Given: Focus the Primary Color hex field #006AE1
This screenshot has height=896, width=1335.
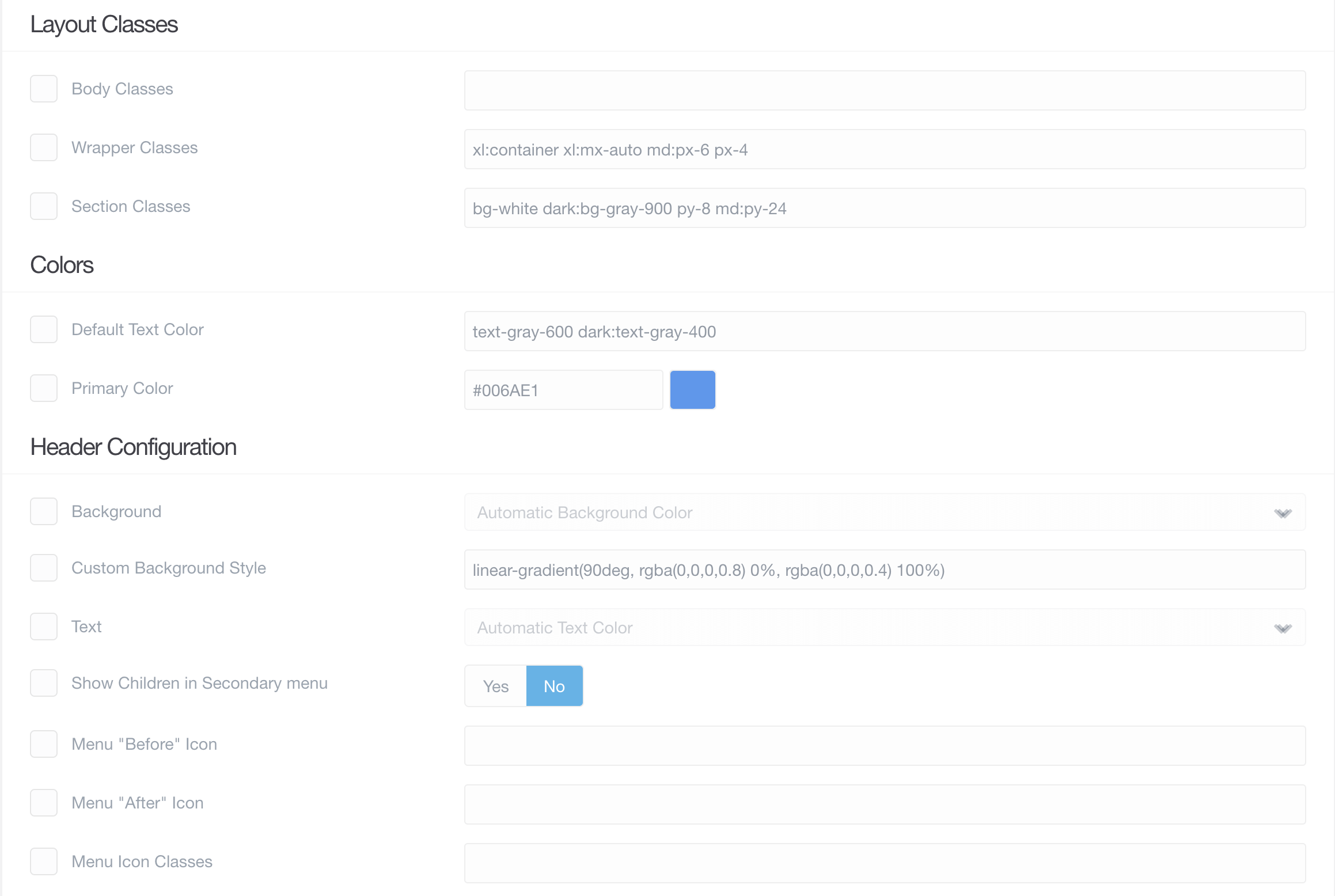Looking at the screenshot, I should (564, 390).
